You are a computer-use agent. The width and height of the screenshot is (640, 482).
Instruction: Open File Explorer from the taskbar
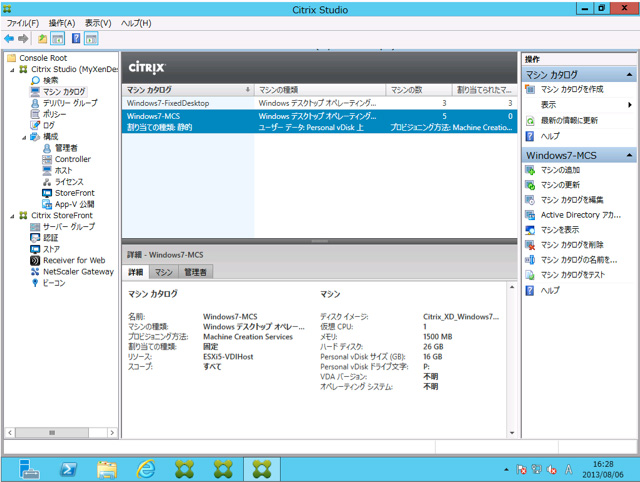coord(107,469)
